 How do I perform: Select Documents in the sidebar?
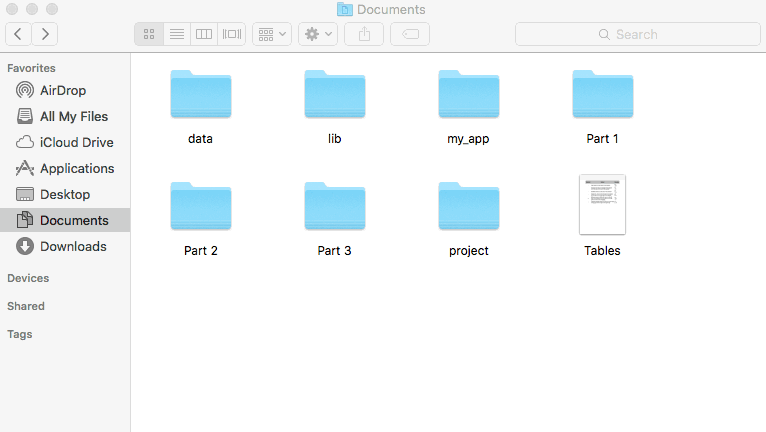click(65, 220)
